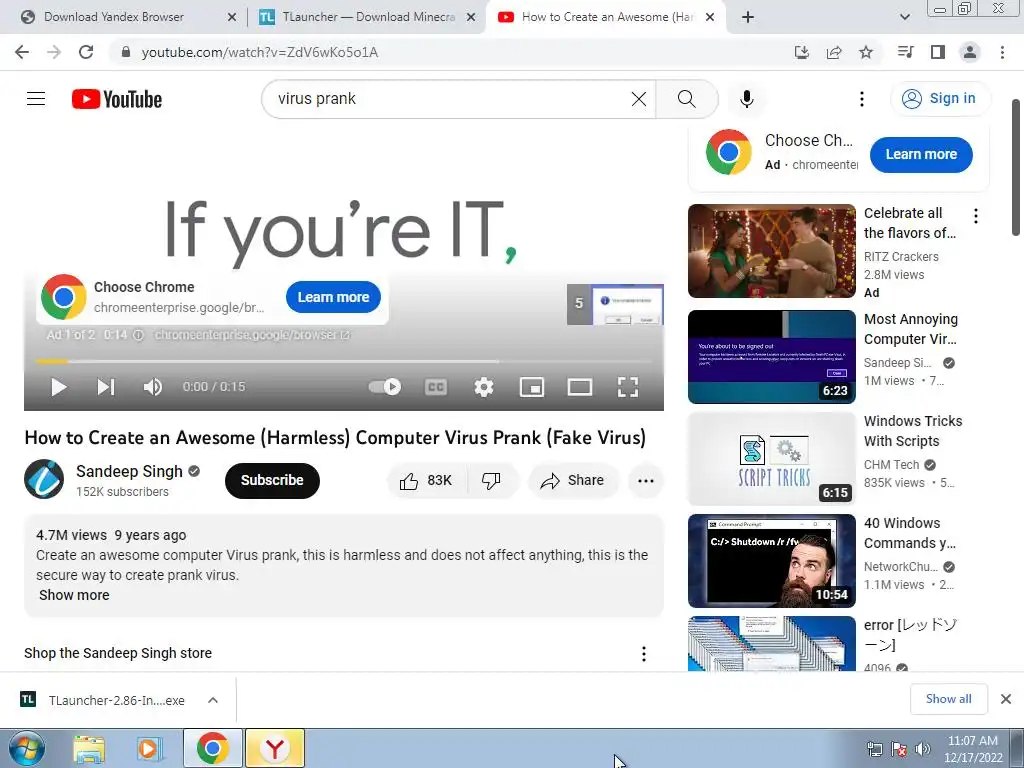Open more actions ellipsis under video
The image size is (1024, 768).
pyautogui.click(x=645, y=481)
